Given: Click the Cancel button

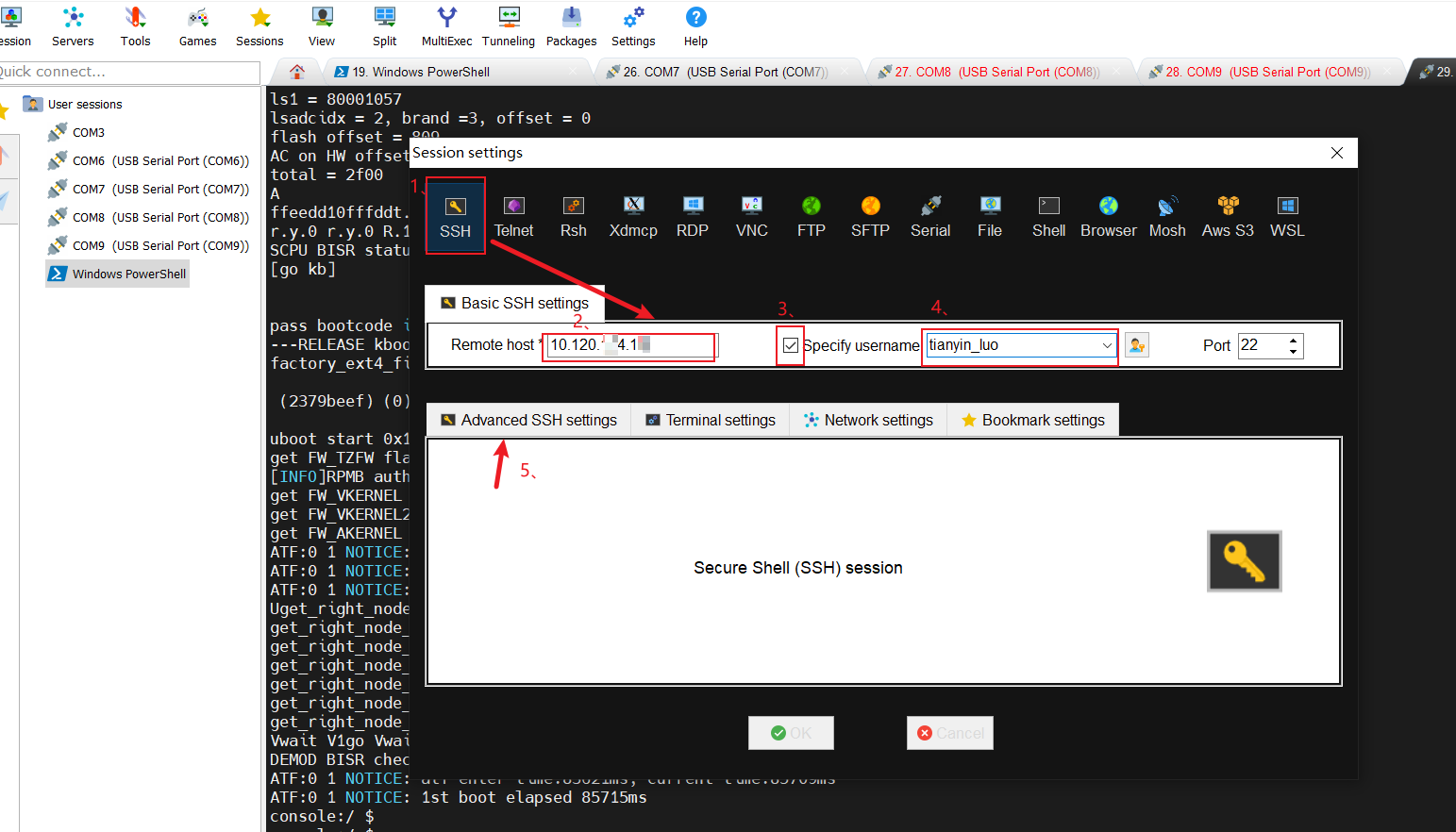Looking at the screenshot, I should (x=950, y=733).
